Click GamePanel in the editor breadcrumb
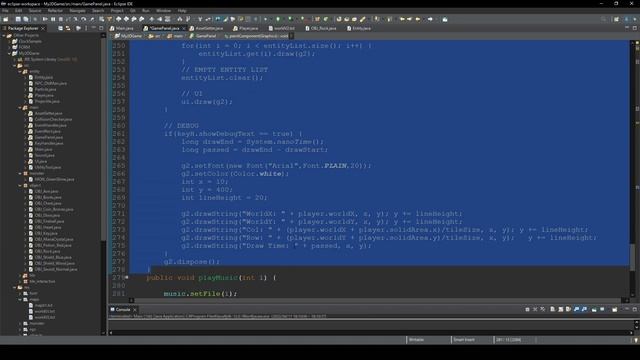Screen dimensions: 640x360 203,36
